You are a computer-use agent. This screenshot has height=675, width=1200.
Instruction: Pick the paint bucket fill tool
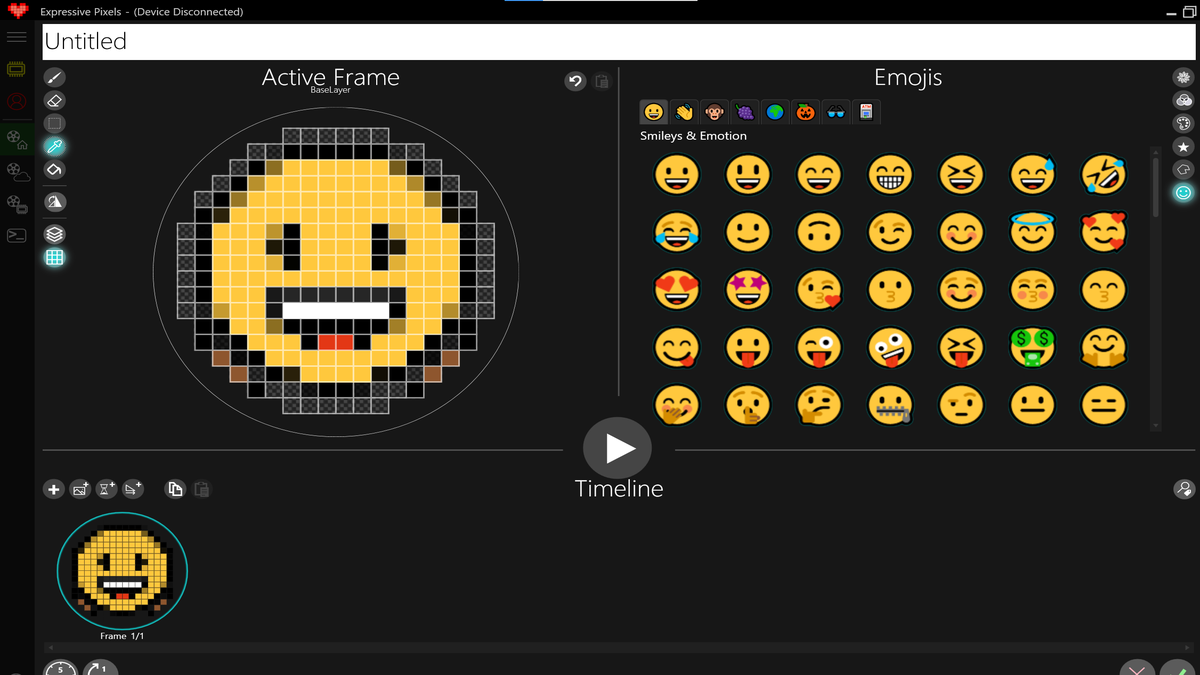[55, 170]
